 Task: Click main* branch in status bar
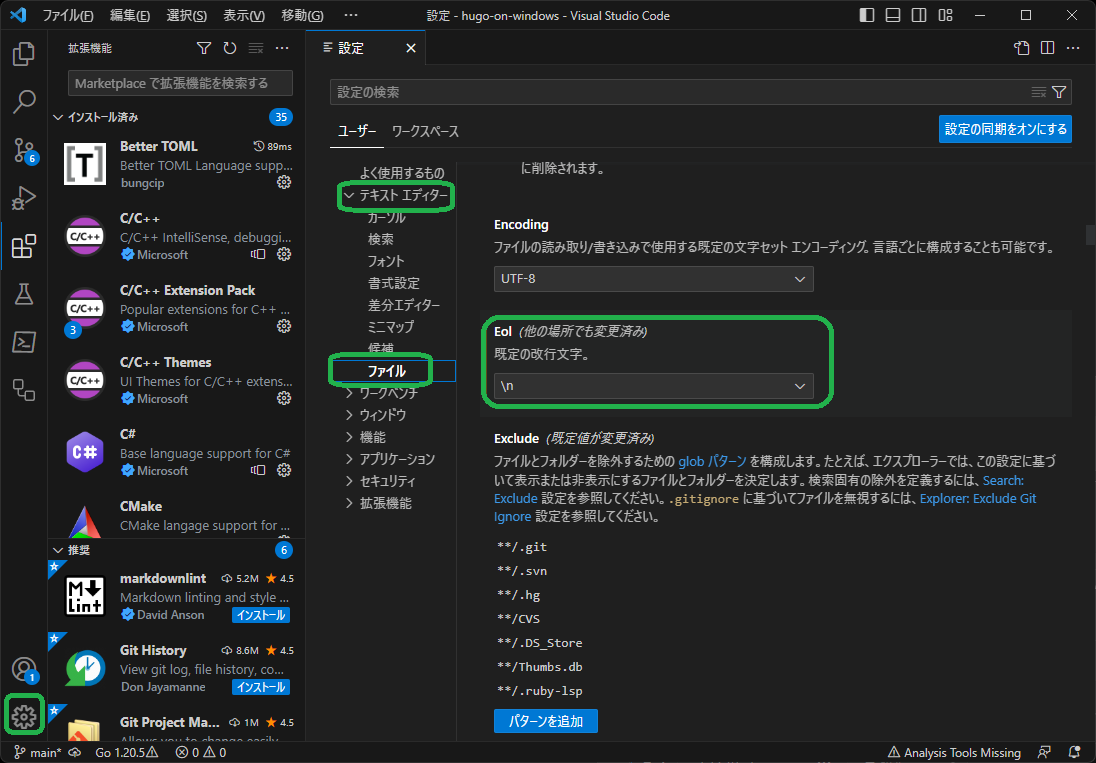39,753
